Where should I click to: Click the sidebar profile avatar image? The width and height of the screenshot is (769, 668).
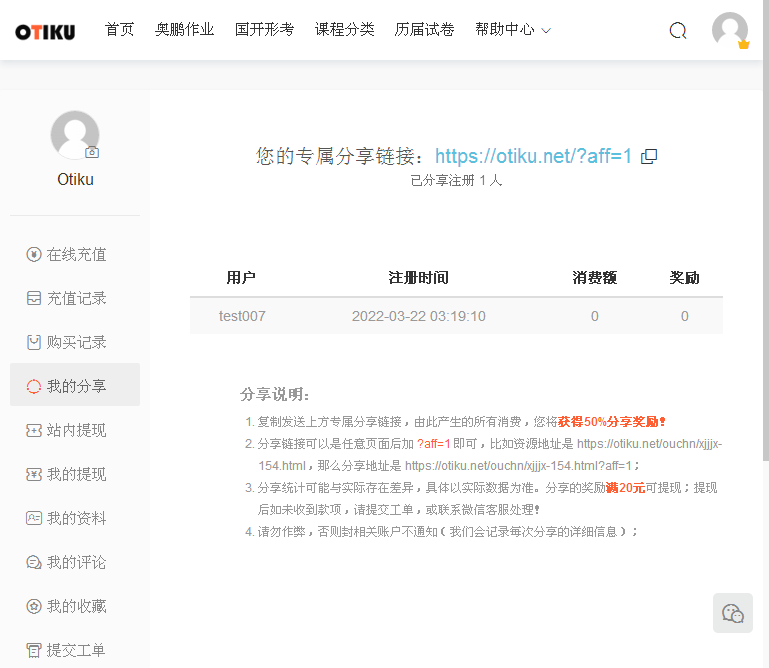[75, 135]
